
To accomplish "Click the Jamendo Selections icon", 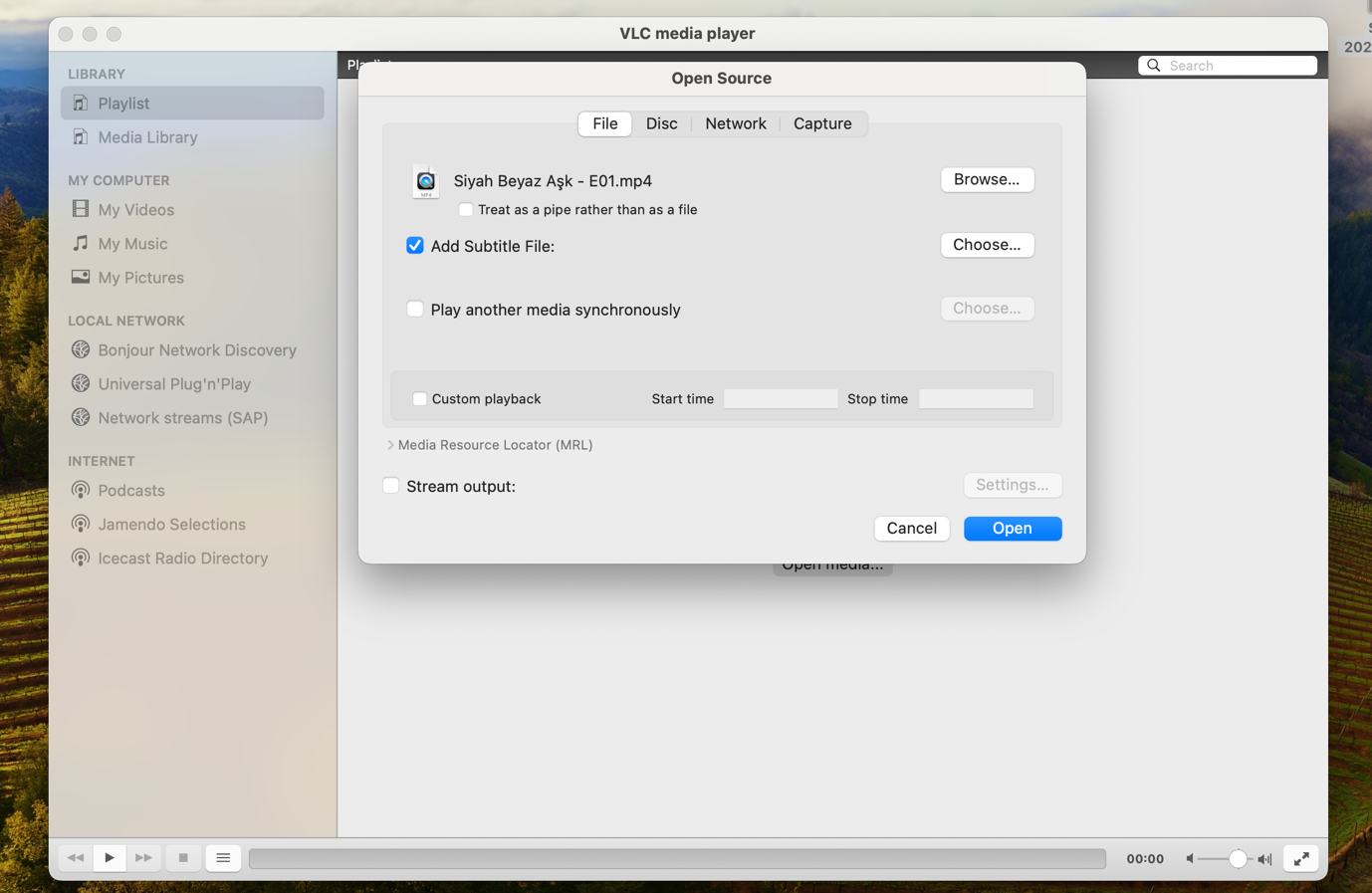I will (81, 524).
